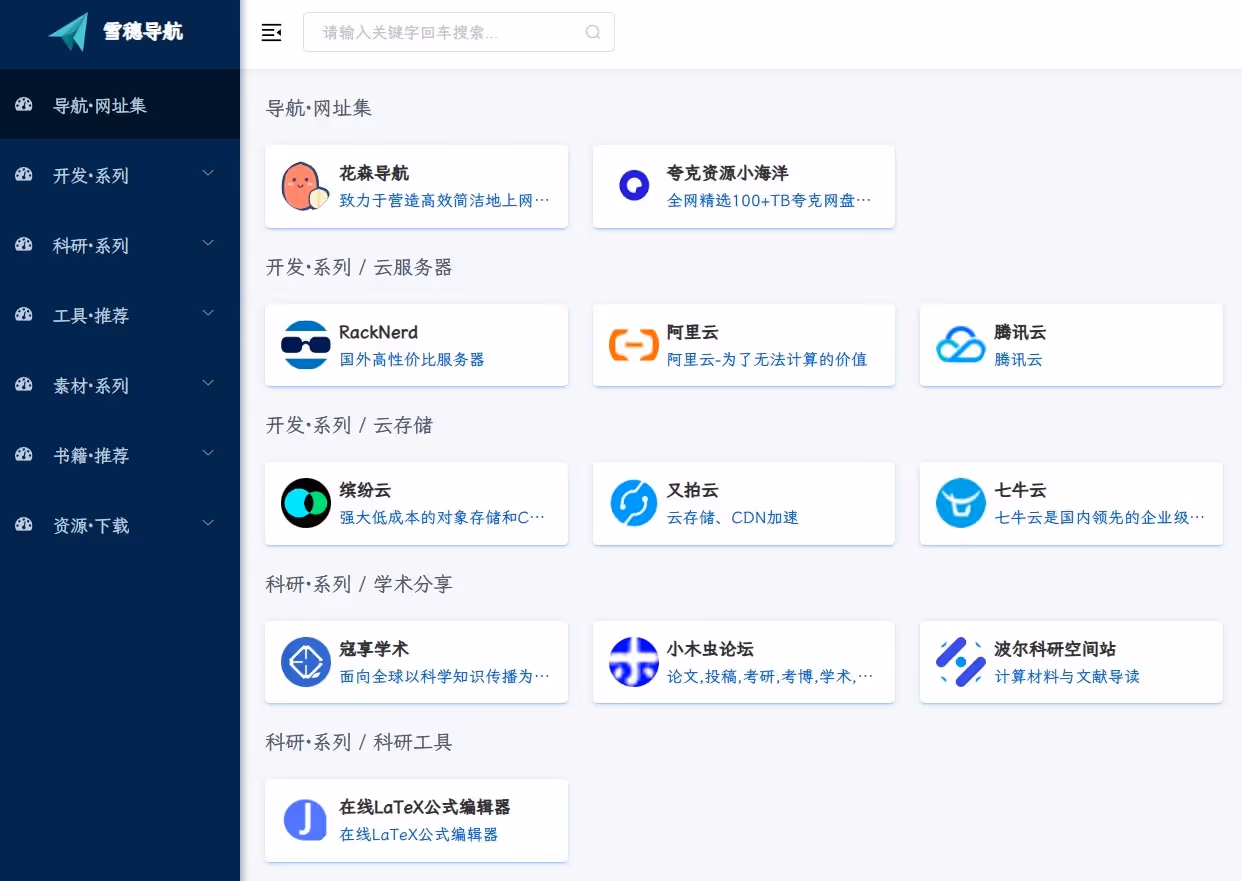Expand 资源•下载 using its chevron
Screen dimensions: 1242x881
[208, 523]
